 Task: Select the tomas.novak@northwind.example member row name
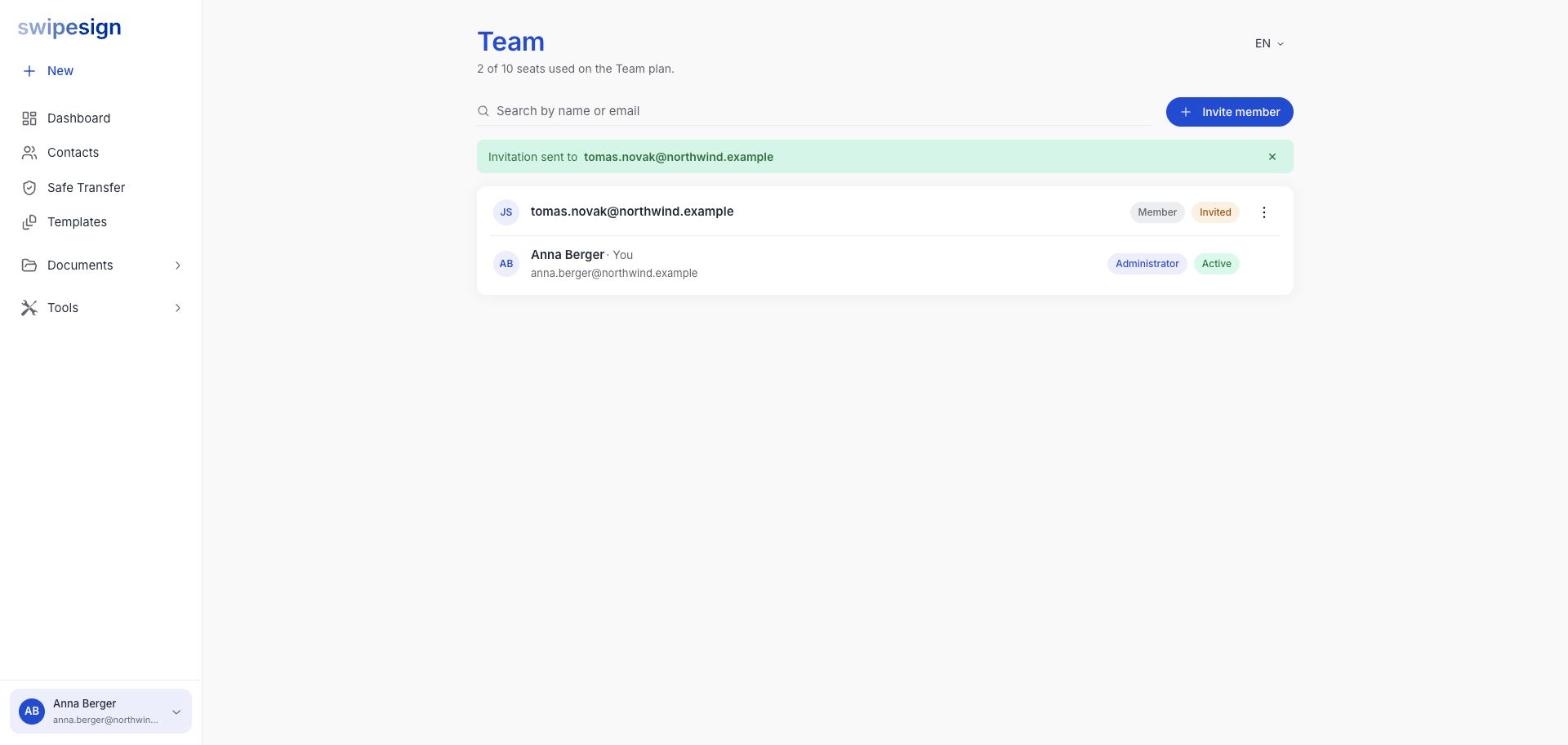632,212
